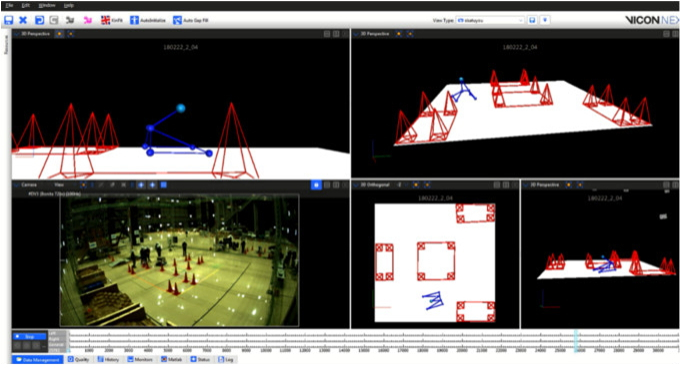This screenshot has height=370, width=680.
Task: Open the Edit menu
Action: pyautogui.click(x=26, y=5)
